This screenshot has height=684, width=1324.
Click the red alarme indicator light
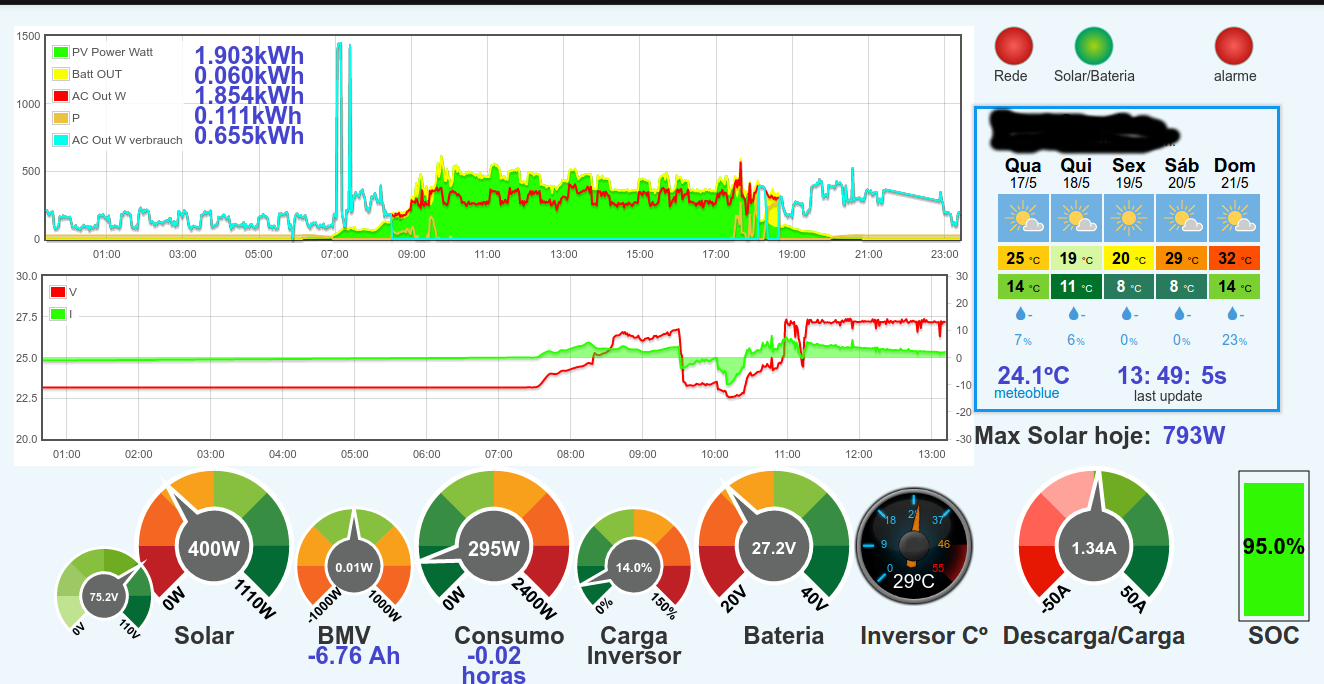[1234, 46]
